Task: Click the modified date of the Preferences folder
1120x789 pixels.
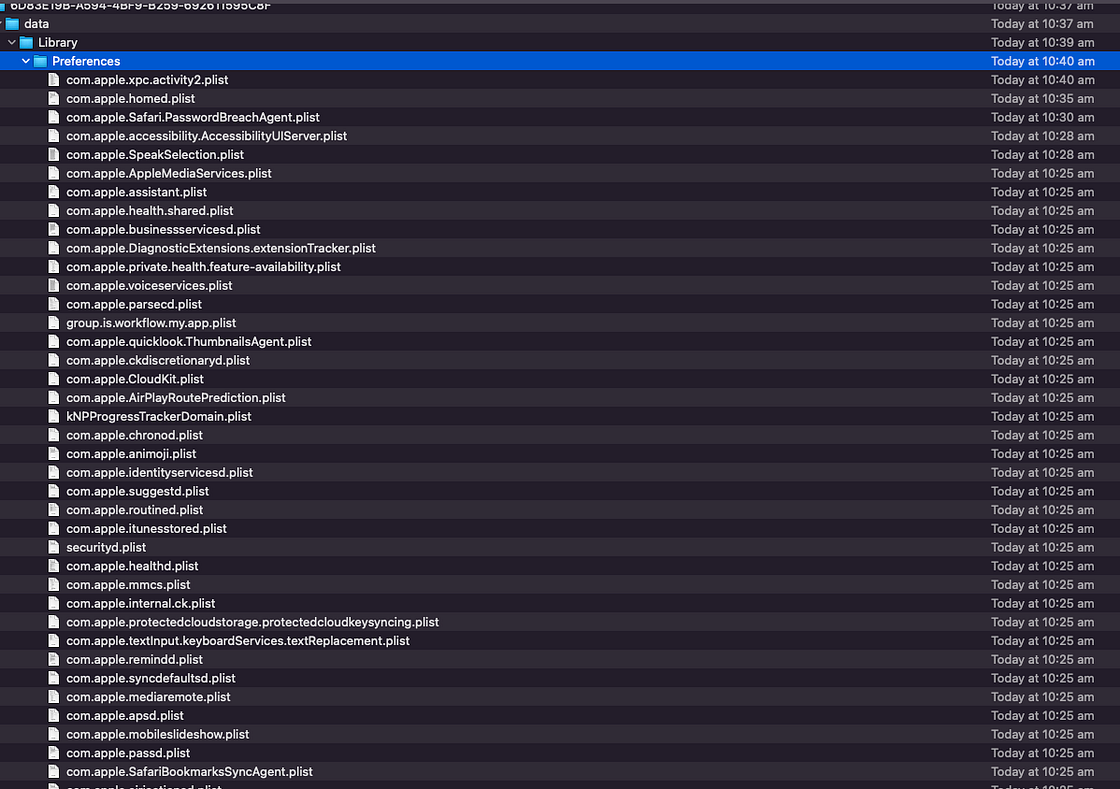Action: (x=1042, y=61)
